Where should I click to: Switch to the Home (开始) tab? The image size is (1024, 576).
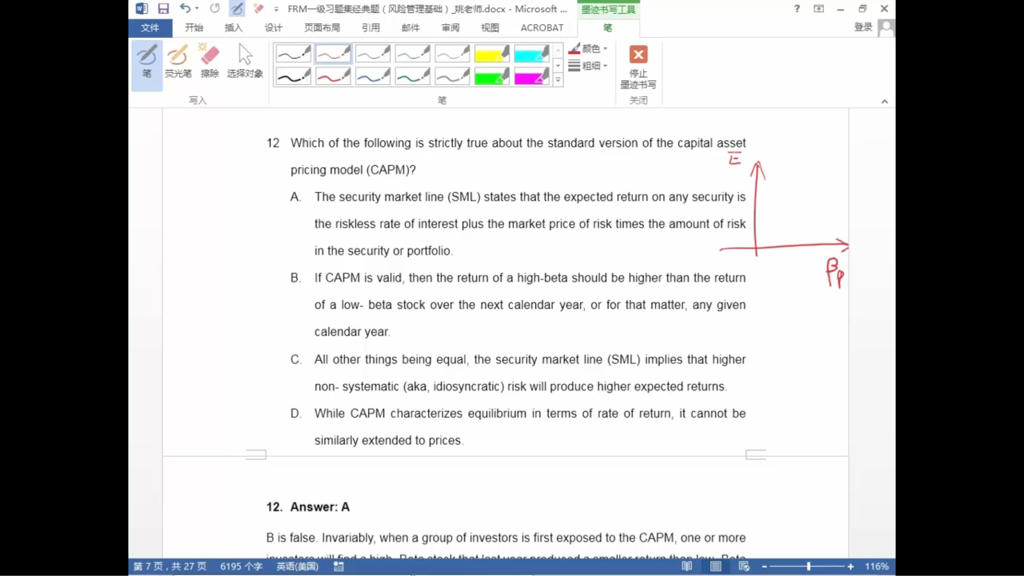click(194, 27)
